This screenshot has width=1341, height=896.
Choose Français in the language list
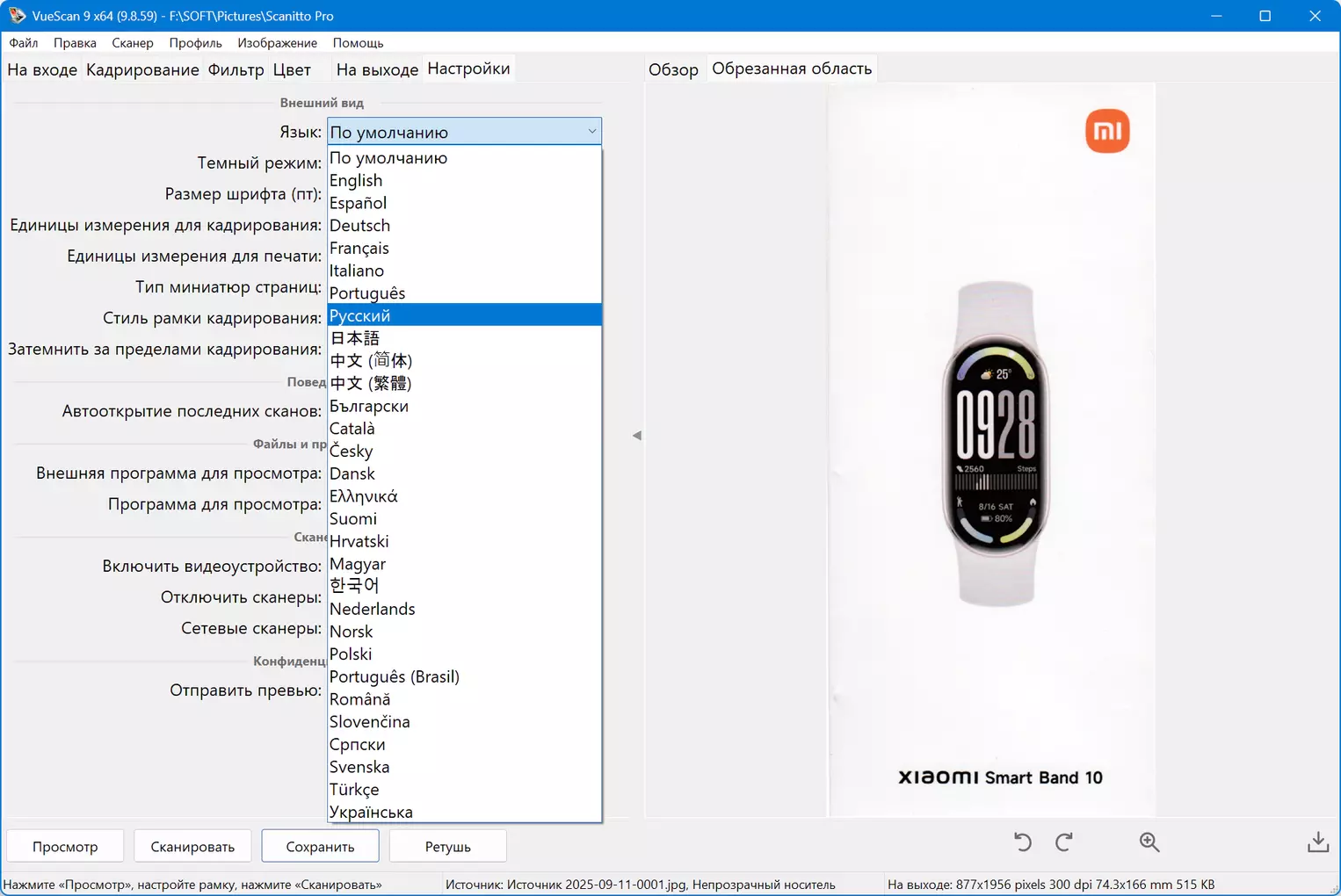tap(464, 248)
